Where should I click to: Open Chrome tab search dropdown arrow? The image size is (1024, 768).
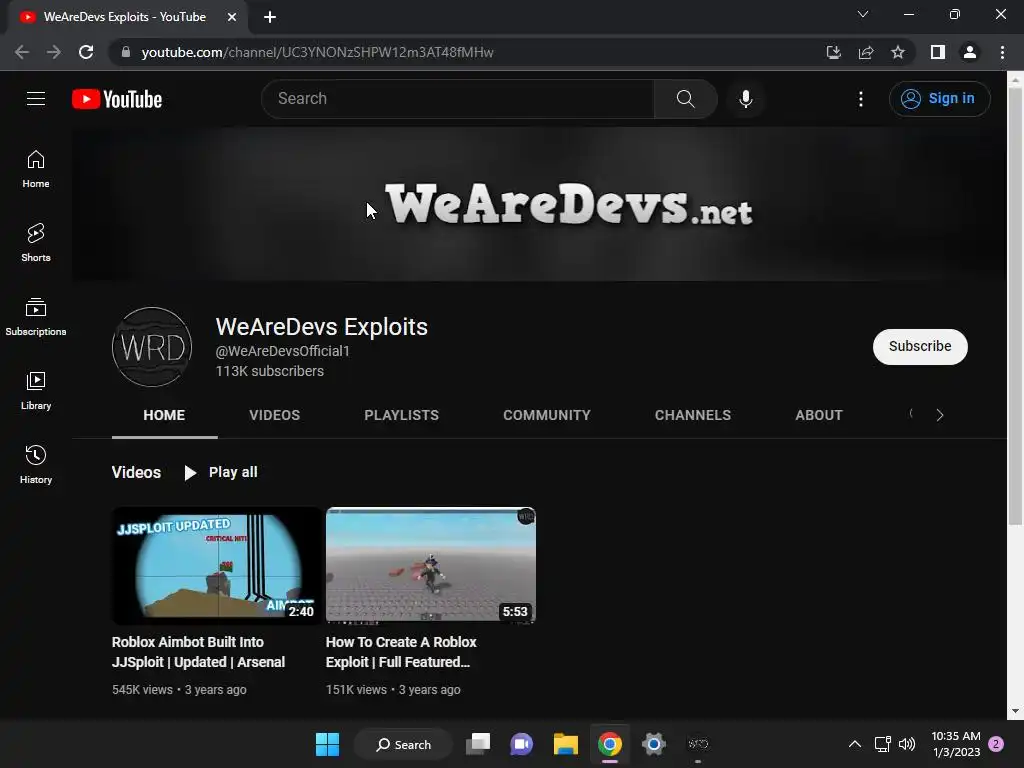pos(863,14)
